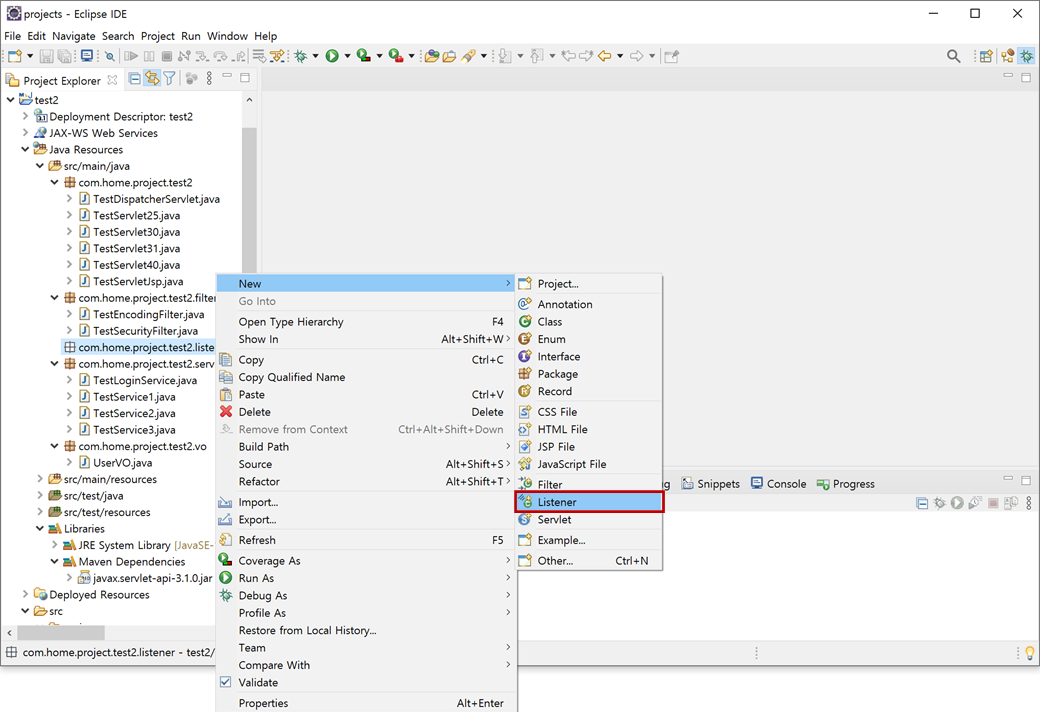Click the Project Explorer filter funnel icon
The width and height of the screenshot is (1040, 712).
(x=170, y=79)
